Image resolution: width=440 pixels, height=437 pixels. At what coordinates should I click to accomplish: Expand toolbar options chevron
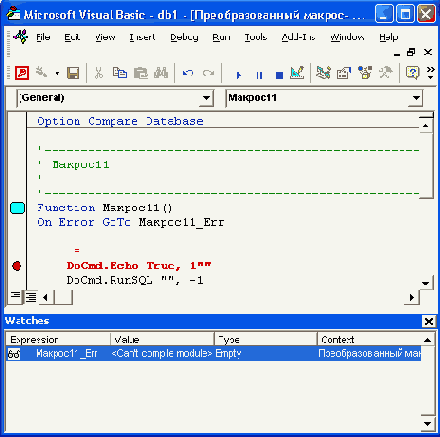(431, 73)
